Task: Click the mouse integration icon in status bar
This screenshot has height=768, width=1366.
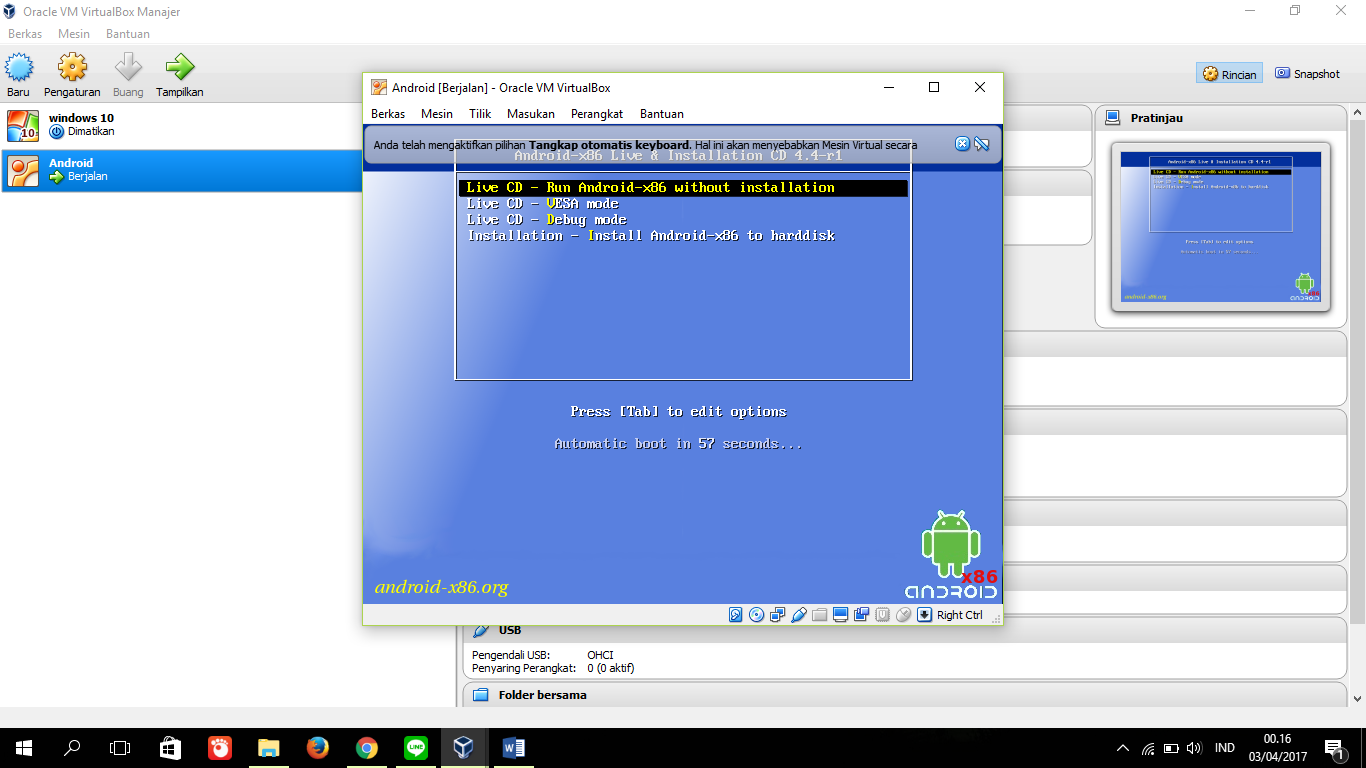Action: pyautogui.click(x=903, y=615)
